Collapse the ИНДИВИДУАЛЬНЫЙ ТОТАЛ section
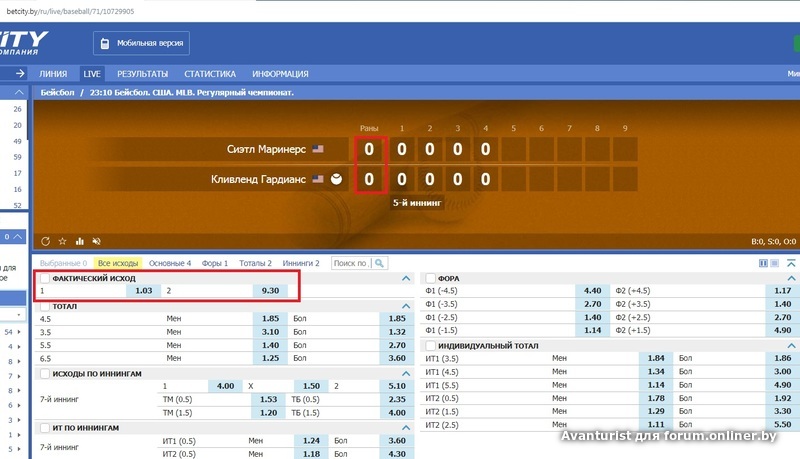The image size is (800, 459). pyautogui.click(x=791, y=346)
